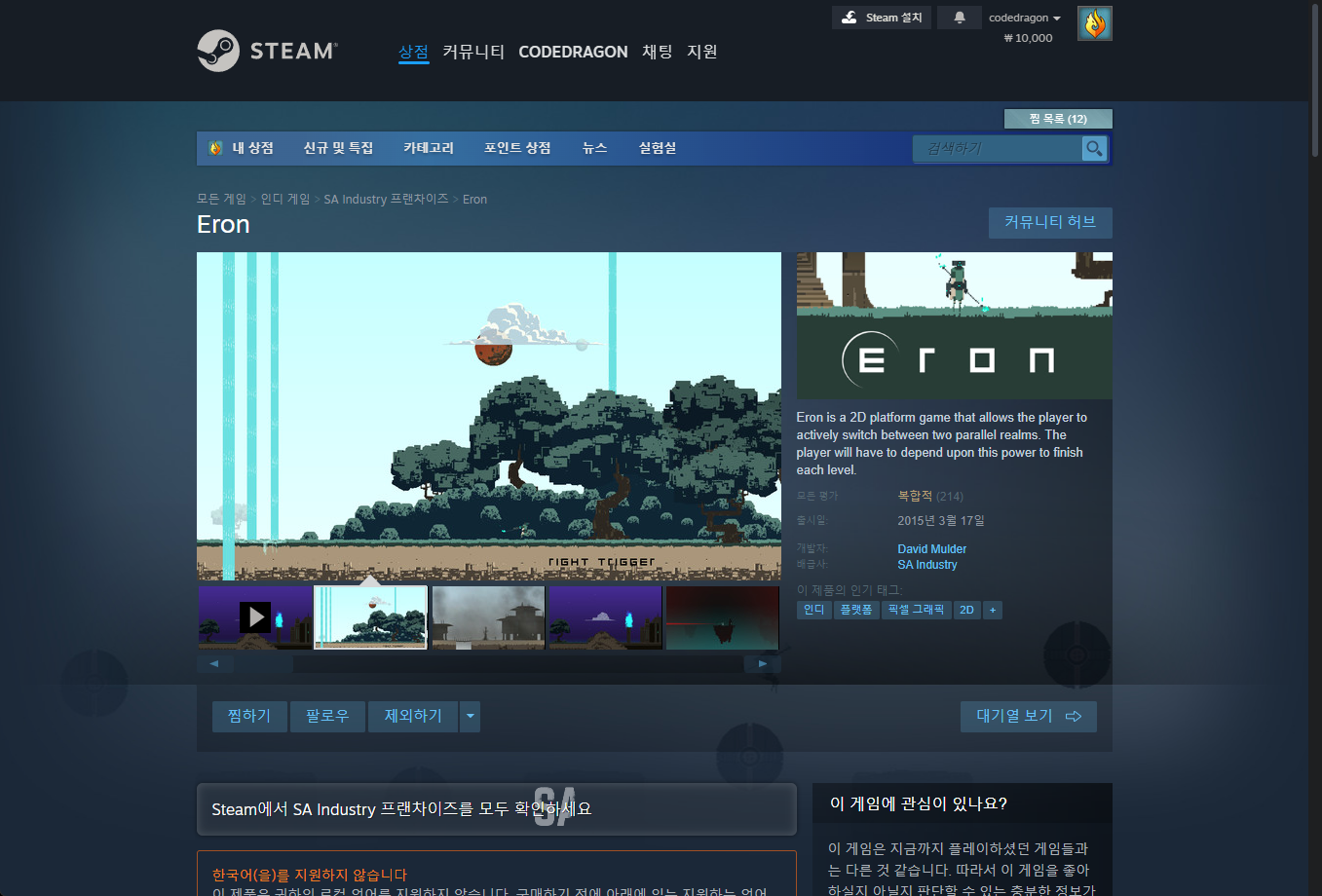Open the 채팅 menu item
Viewport: 1322px width, 896px height.
click(x=658, y=52)
